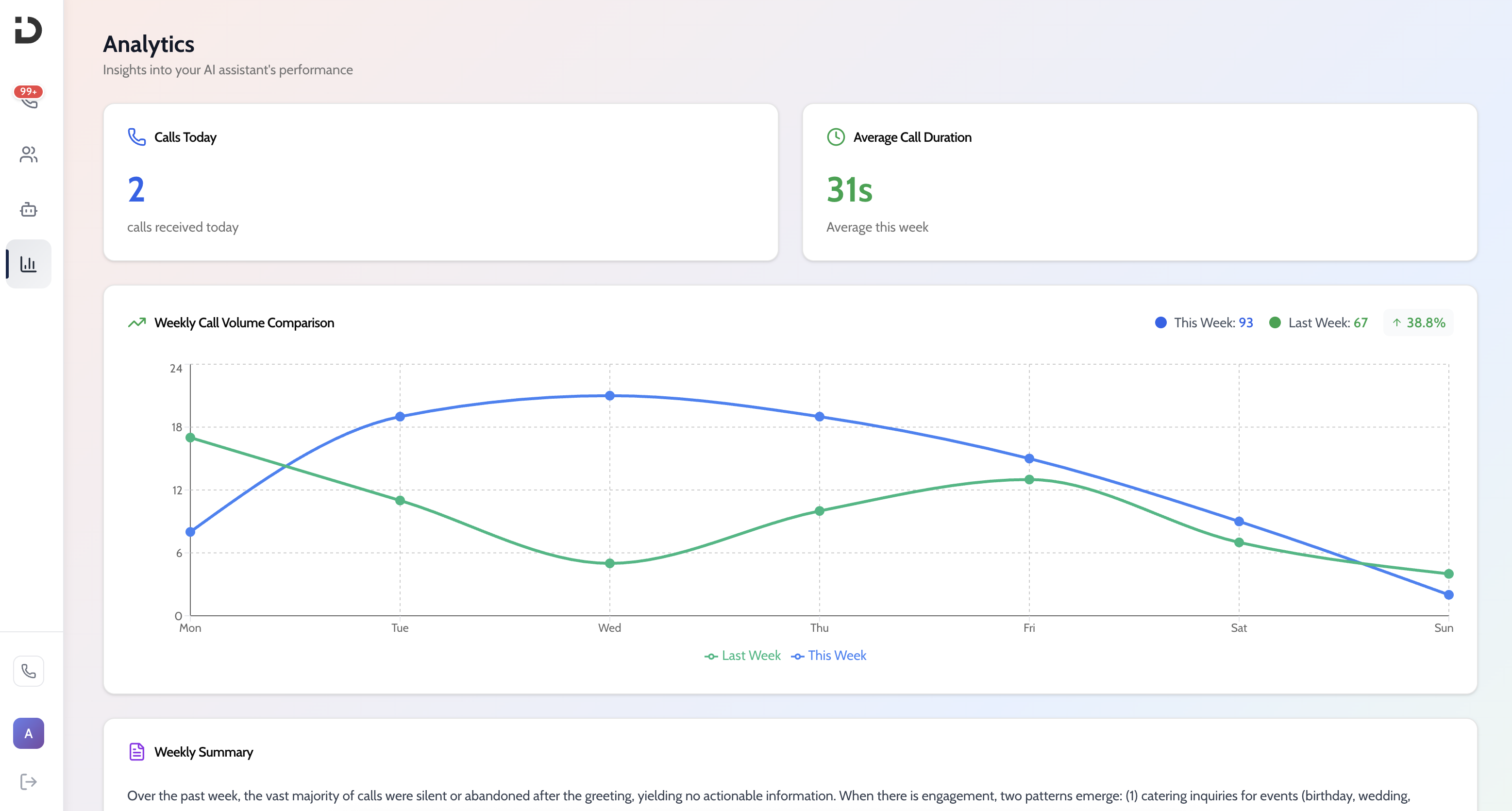Click the green Last Week color dot
1512x811 pixels.
point(1274,322)
